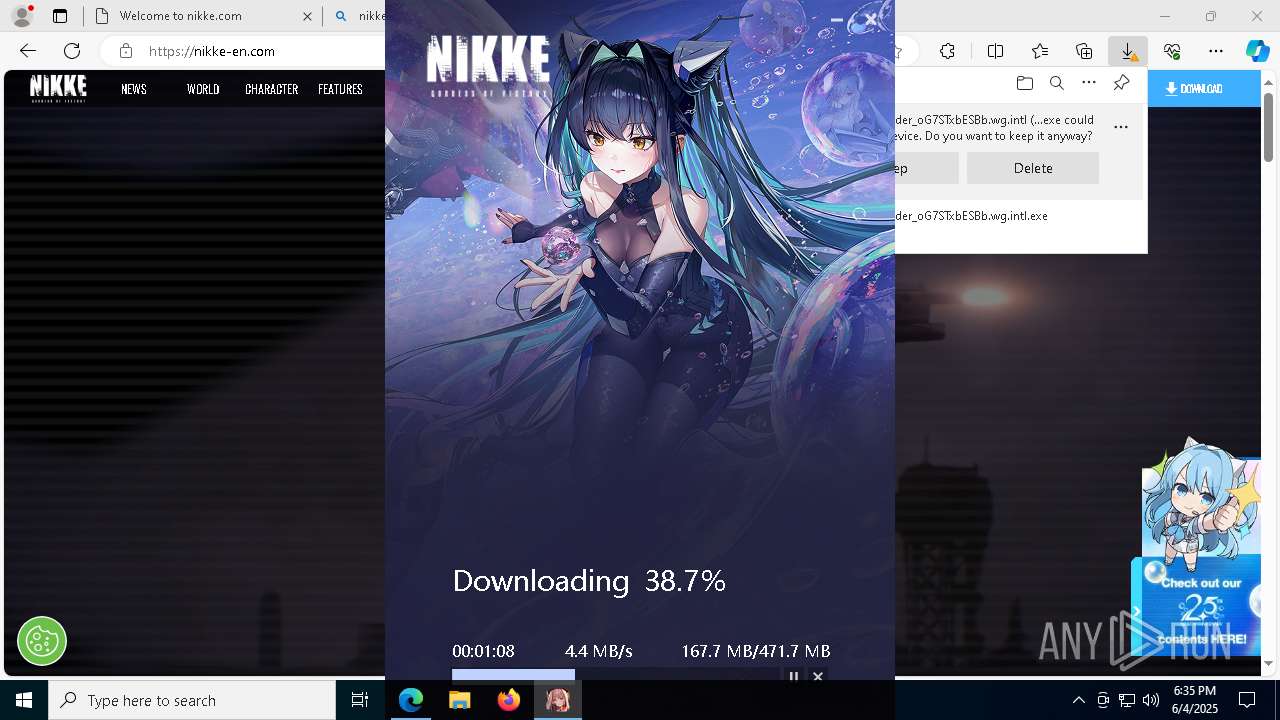Image resolution: width=1280 pixels, height=720 pixels.
Task: Toggle Edge split screen
Action: [995, 51]
